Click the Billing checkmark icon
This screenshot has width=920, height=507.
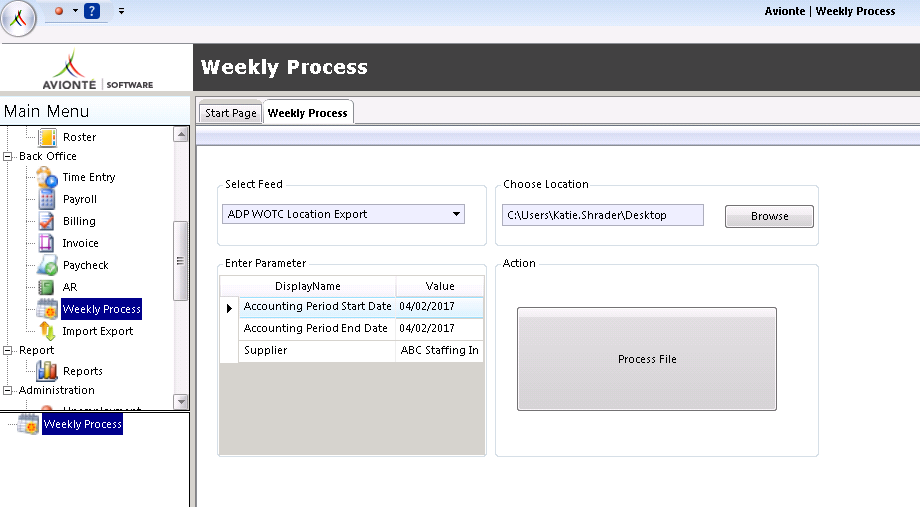[x=46, y=221]
